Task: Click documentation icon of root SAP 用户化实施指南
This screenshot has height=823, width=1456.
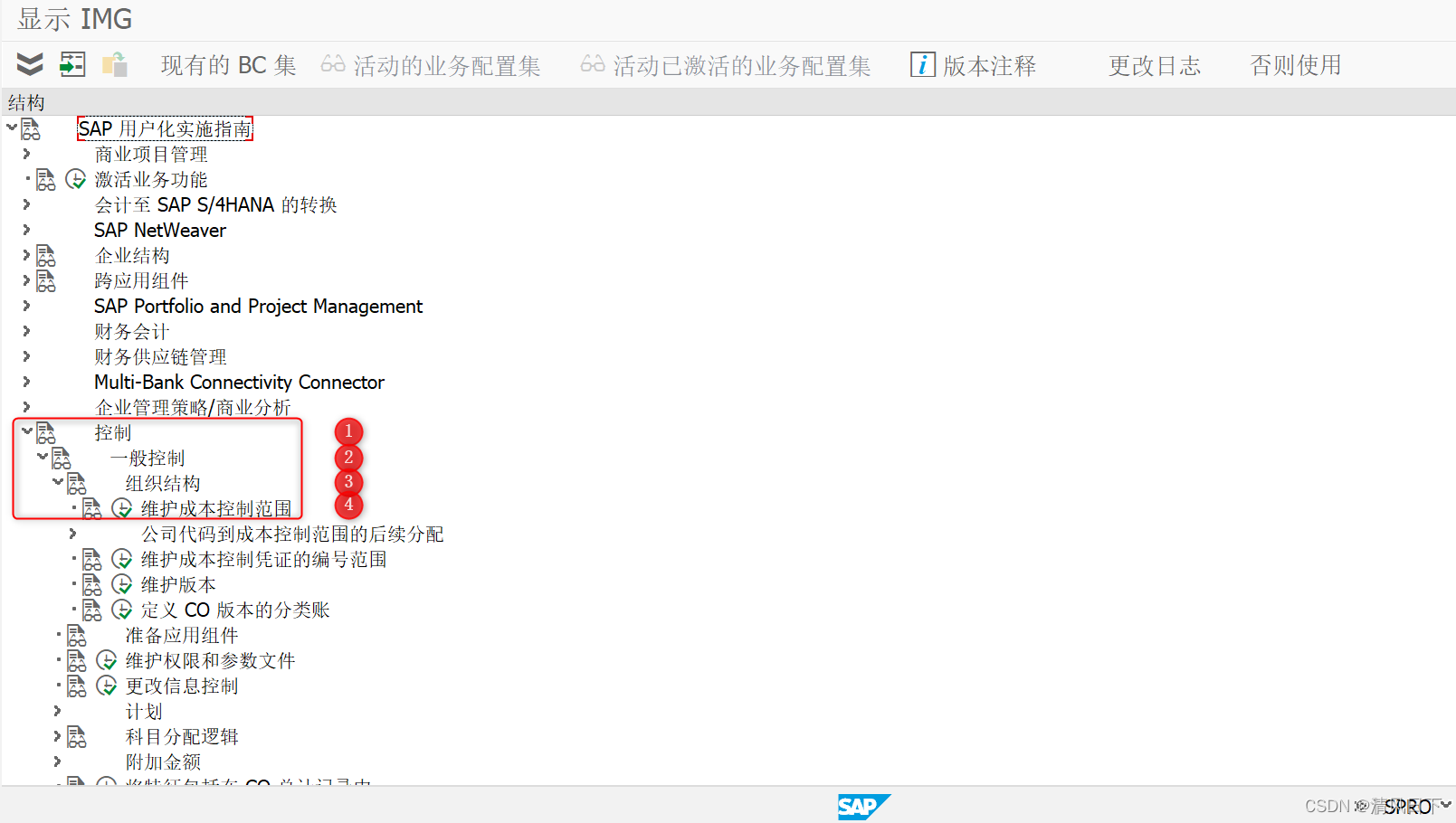Action: [31, 129]
